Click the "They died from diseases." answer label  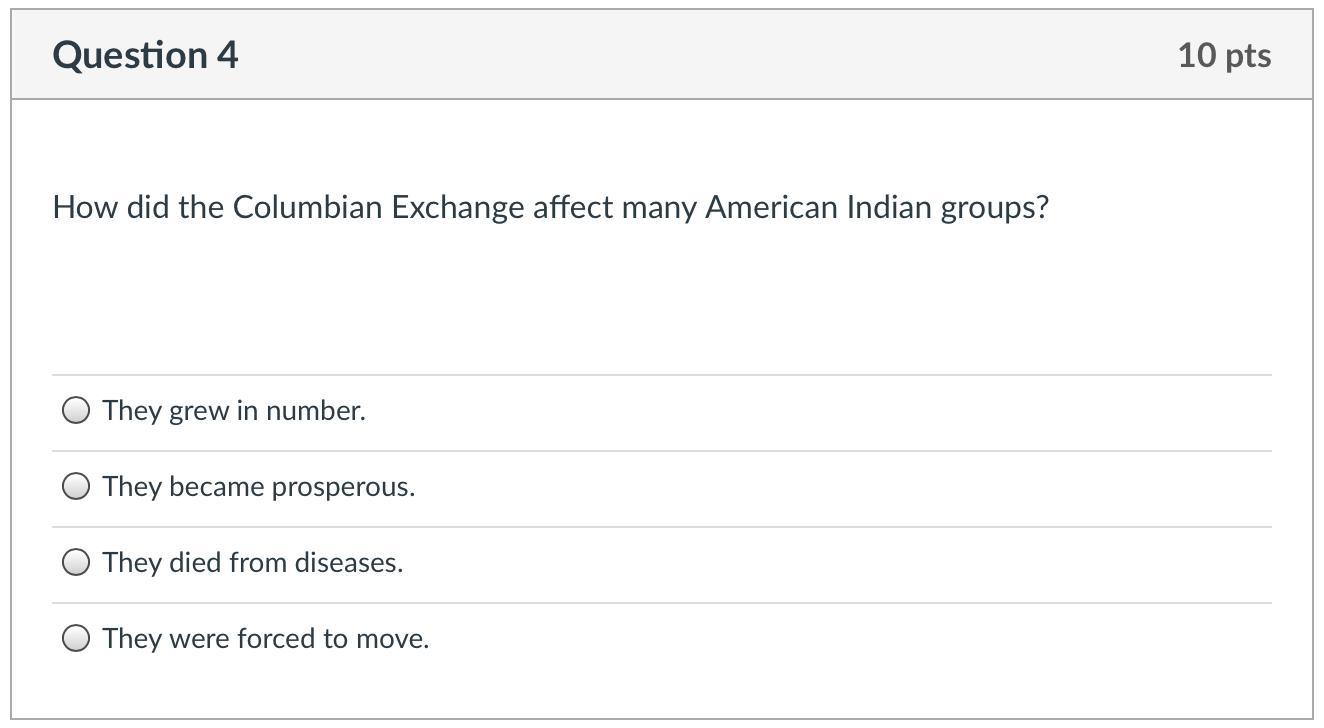252,562
